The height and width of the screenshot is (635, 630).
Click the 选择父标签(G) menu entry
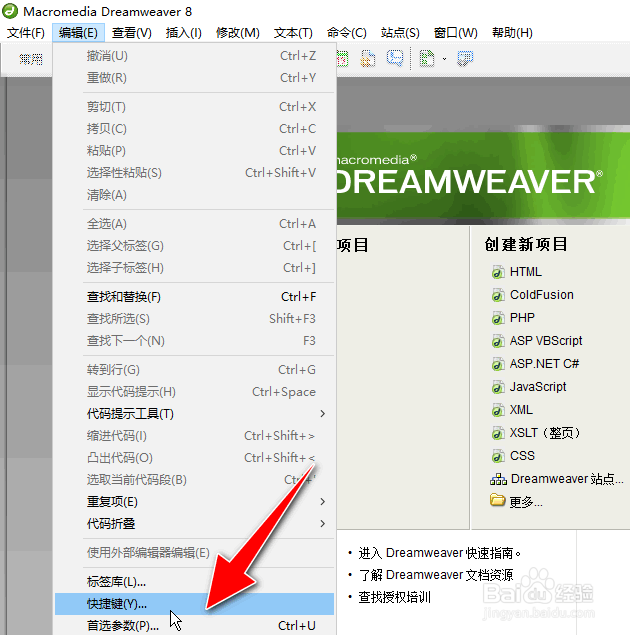(x=194, y=245)
